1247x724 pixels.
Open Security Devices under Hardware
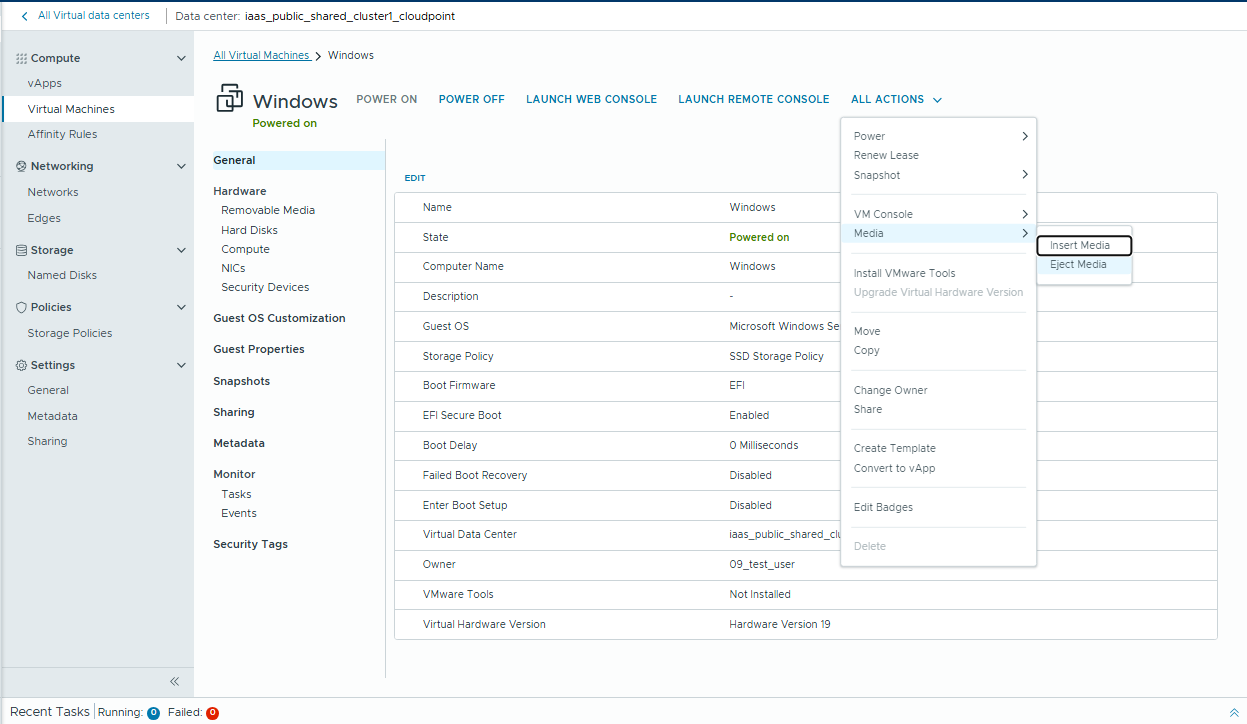(265, 288)
